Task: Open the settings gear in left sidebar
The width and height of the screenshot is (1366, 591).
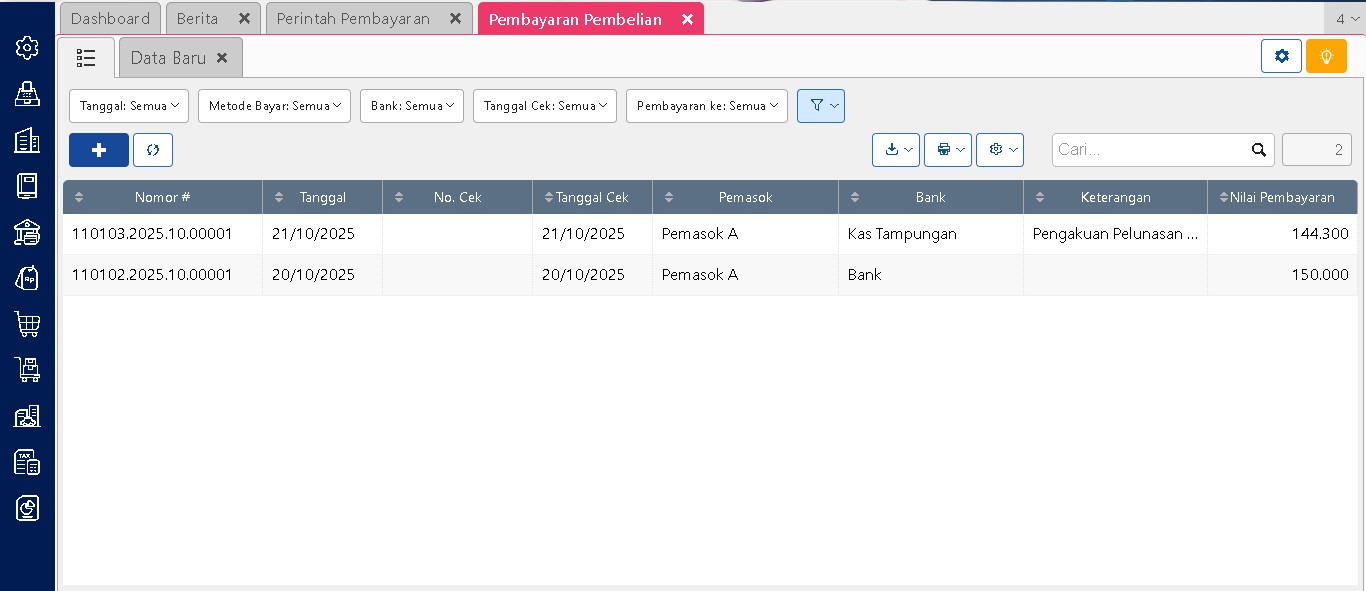Action: (27, 47)
